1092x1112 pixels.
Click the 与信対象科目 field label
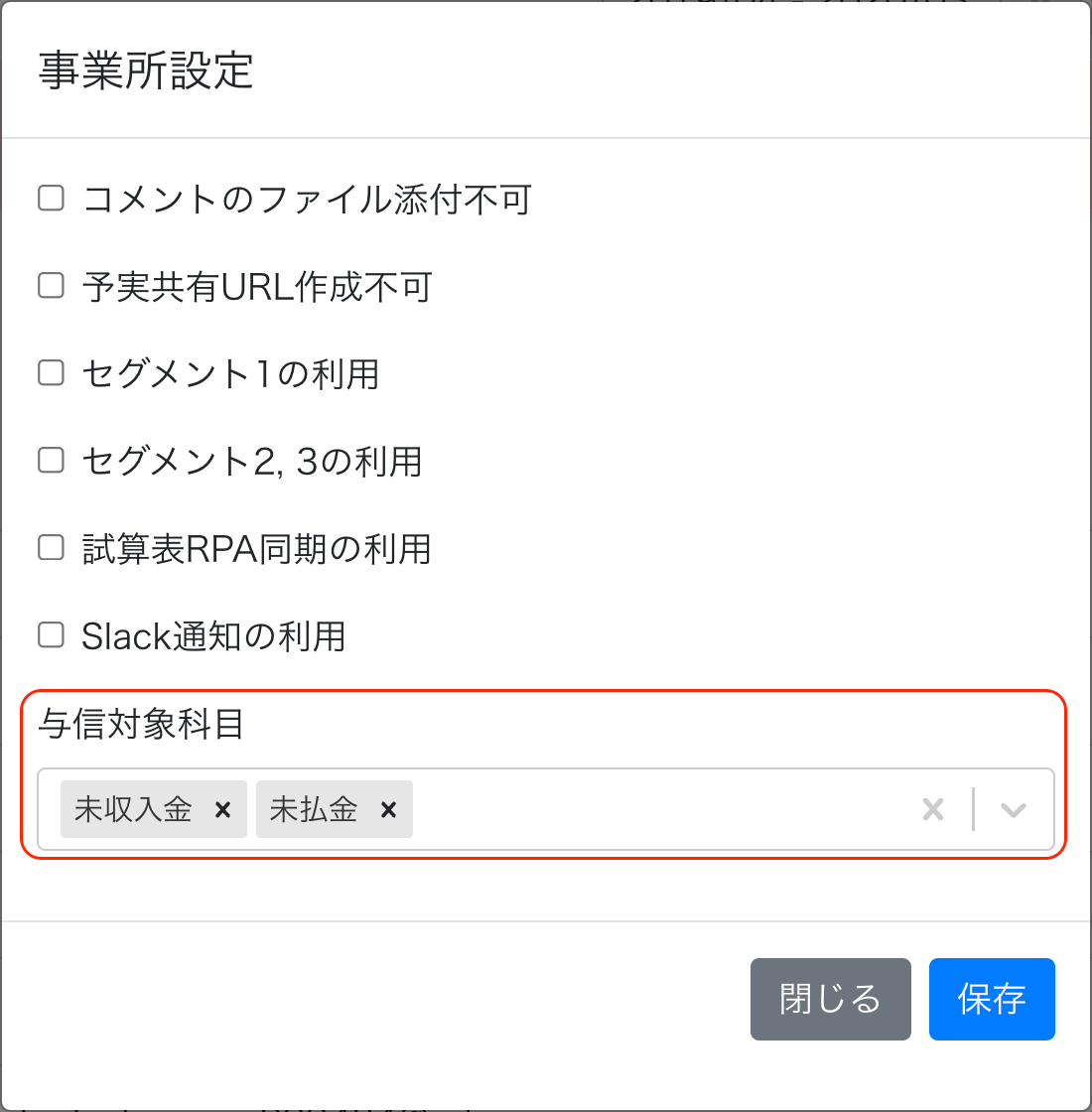tap(141, 724)
